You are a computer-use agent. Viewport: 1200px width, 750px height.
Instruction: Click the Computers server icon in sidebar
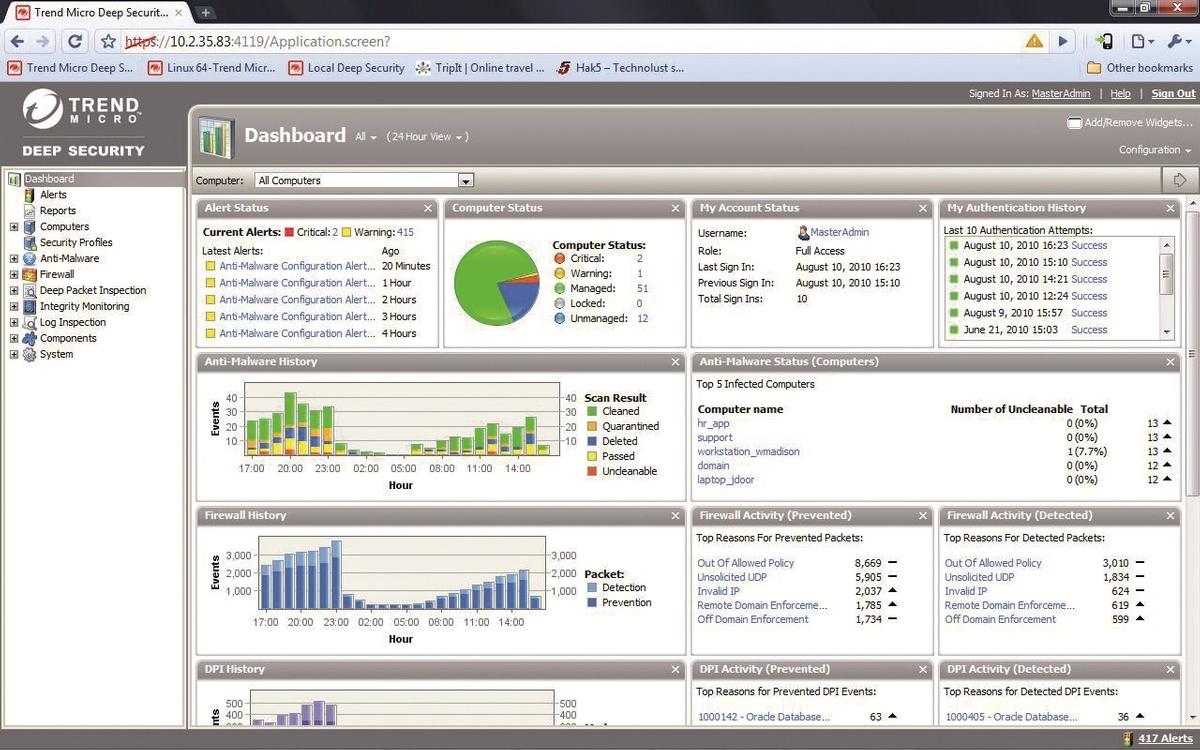[29, 227]
